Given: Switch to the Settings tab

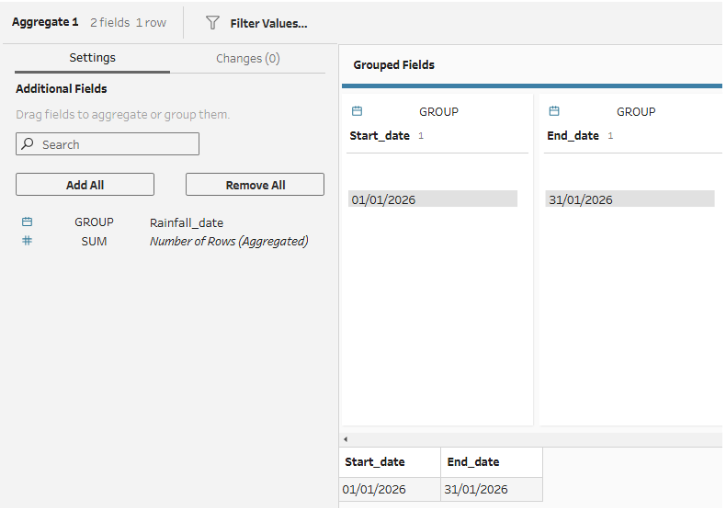Looking at the screenshot, I should coord(92,58).
